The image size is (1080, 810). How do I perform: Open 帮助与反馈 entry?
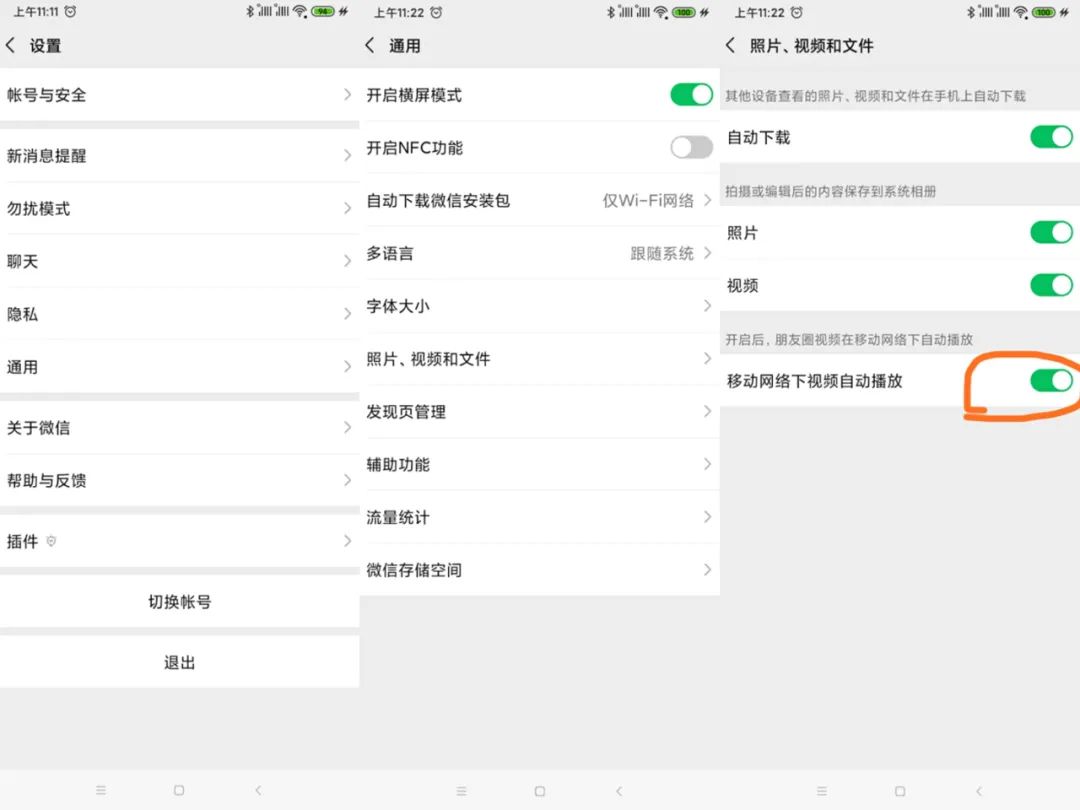[180, 480]
